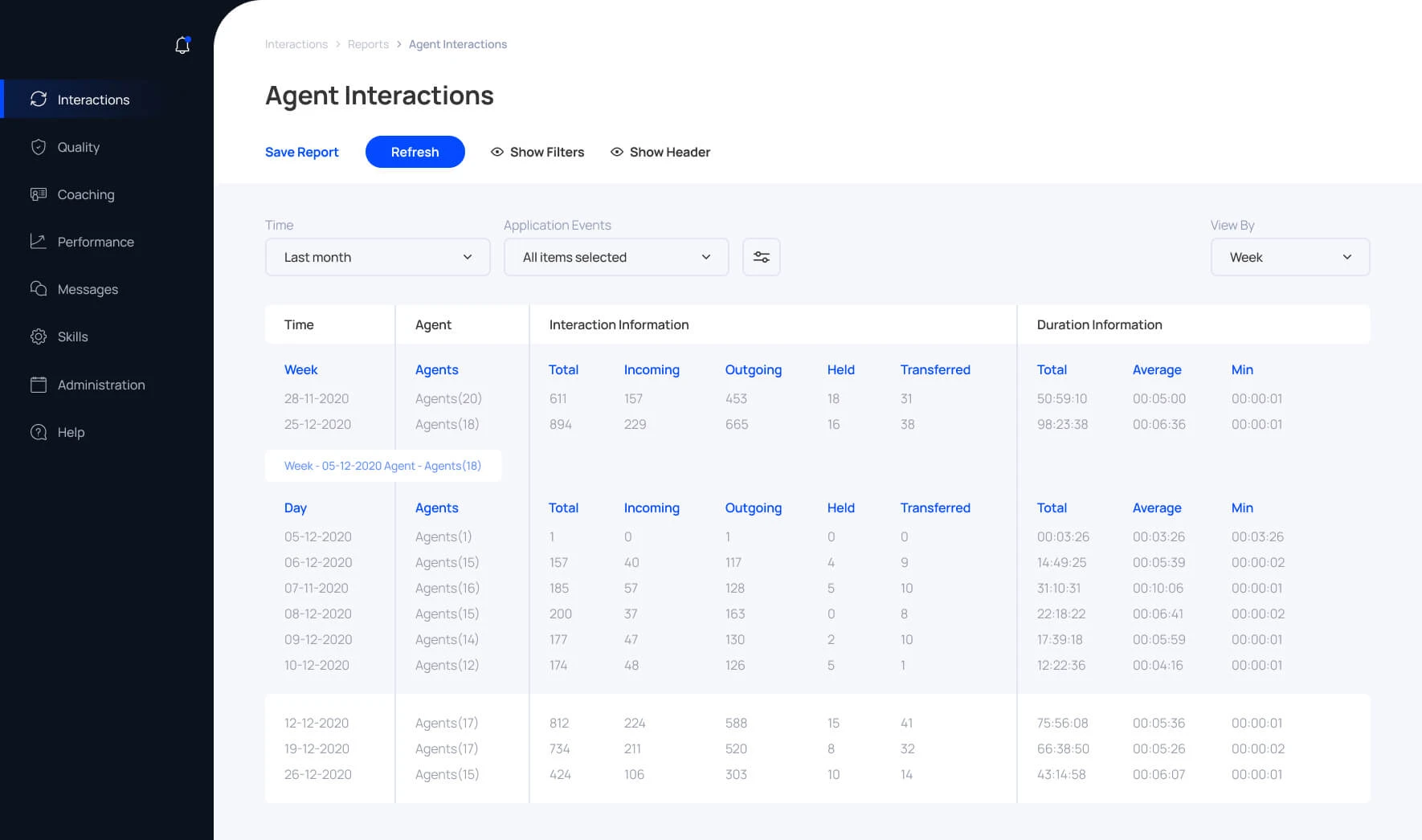Click Agents(16) cell
The width and height of the screenshot is (1422, 840).
447,588
